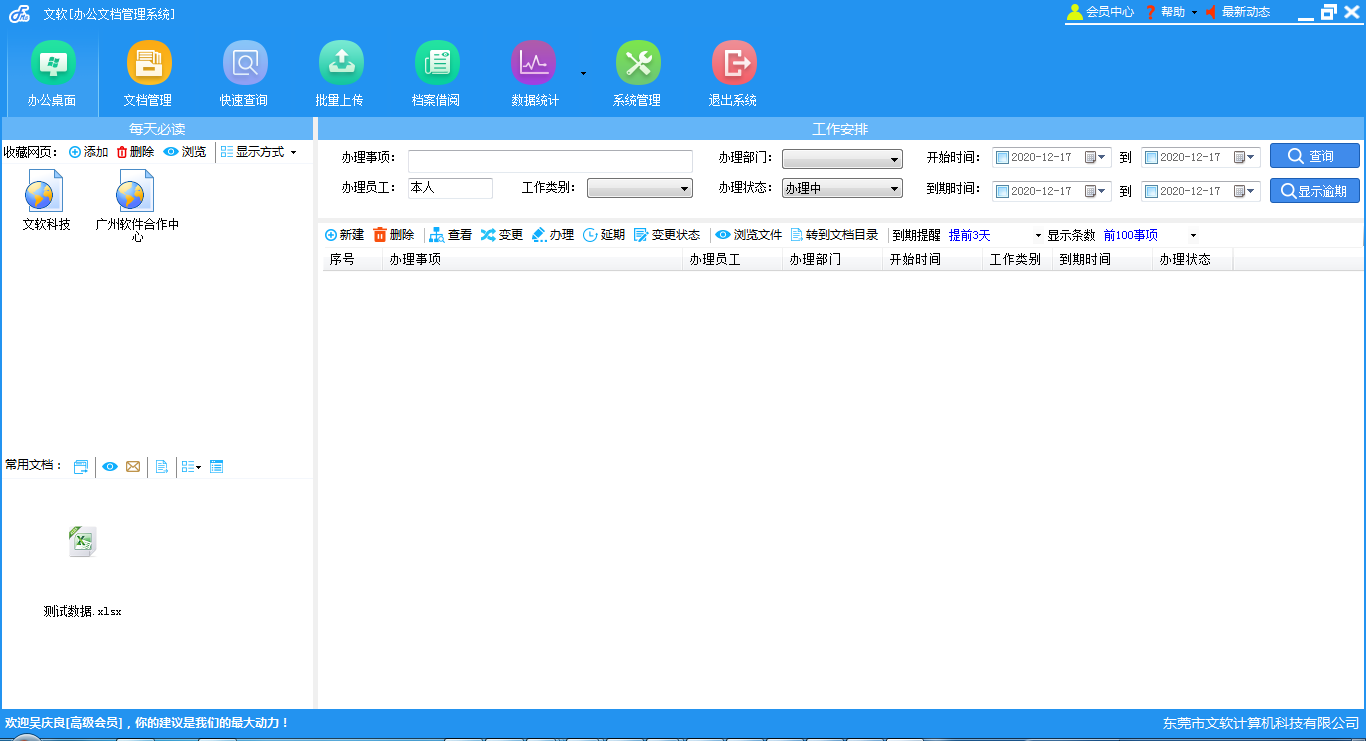
Task: 展开工作类别下拉框
Action: pos(685,188)
